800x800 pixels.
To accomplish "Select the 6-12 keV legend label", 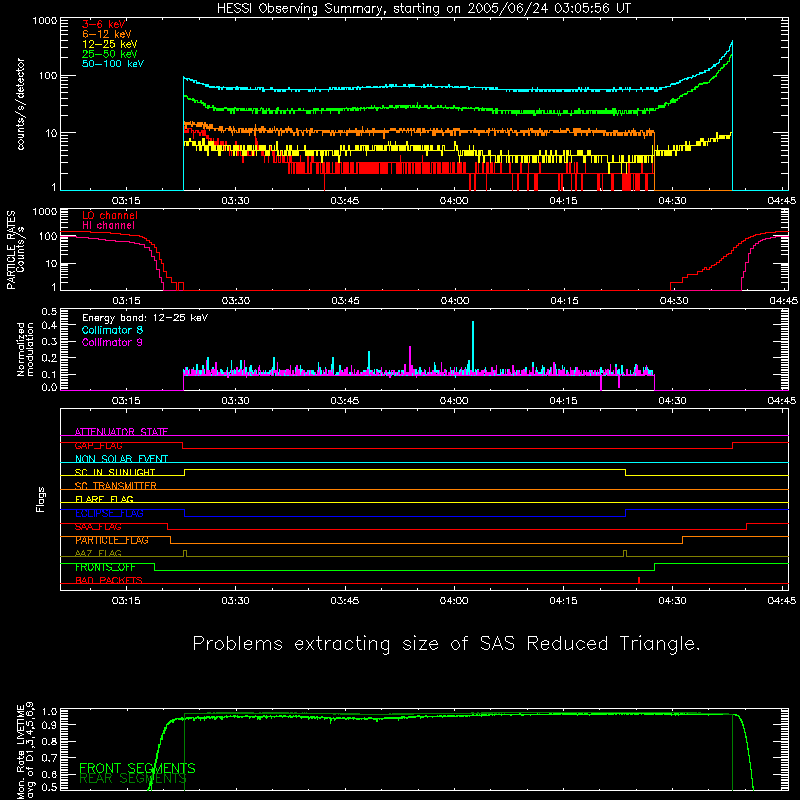I will tap(107, 34).
